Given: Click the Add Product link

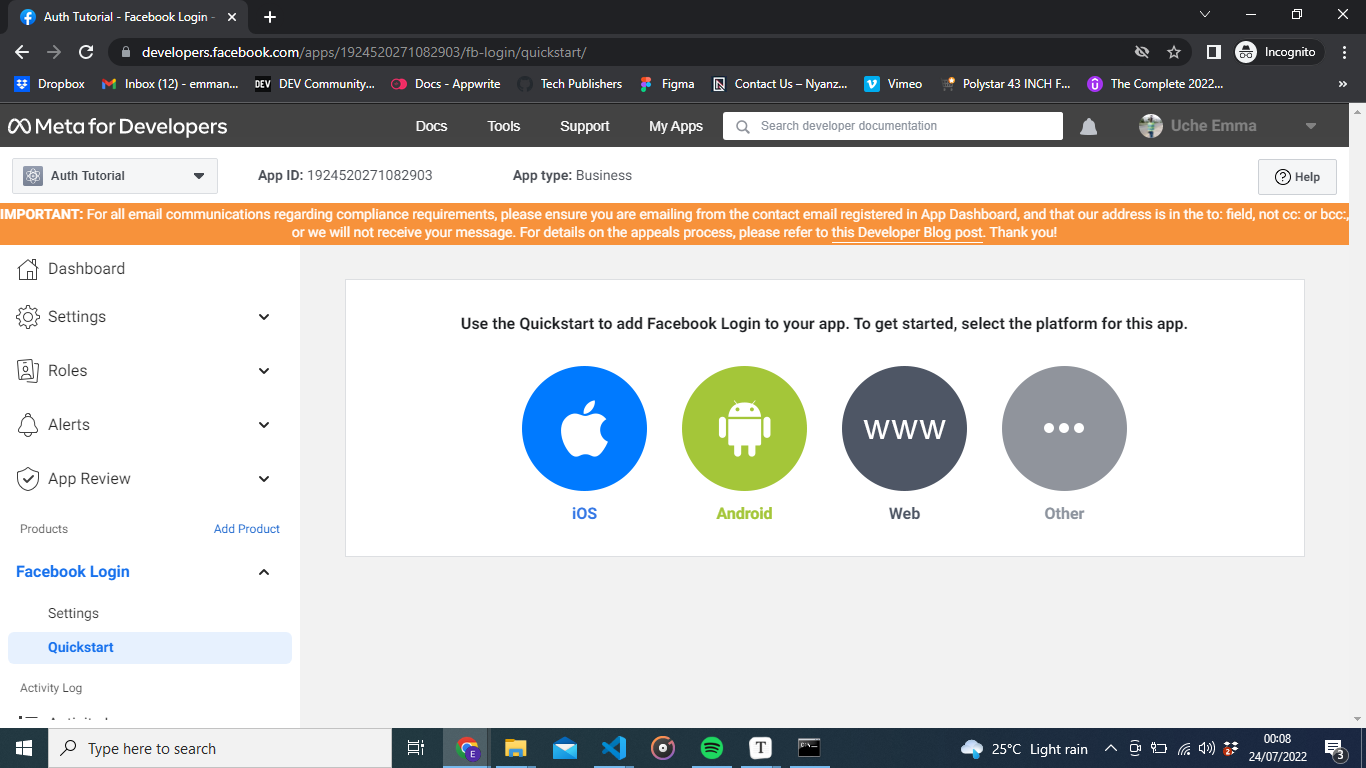Looking at the screenshot, I should pos(247,529).
